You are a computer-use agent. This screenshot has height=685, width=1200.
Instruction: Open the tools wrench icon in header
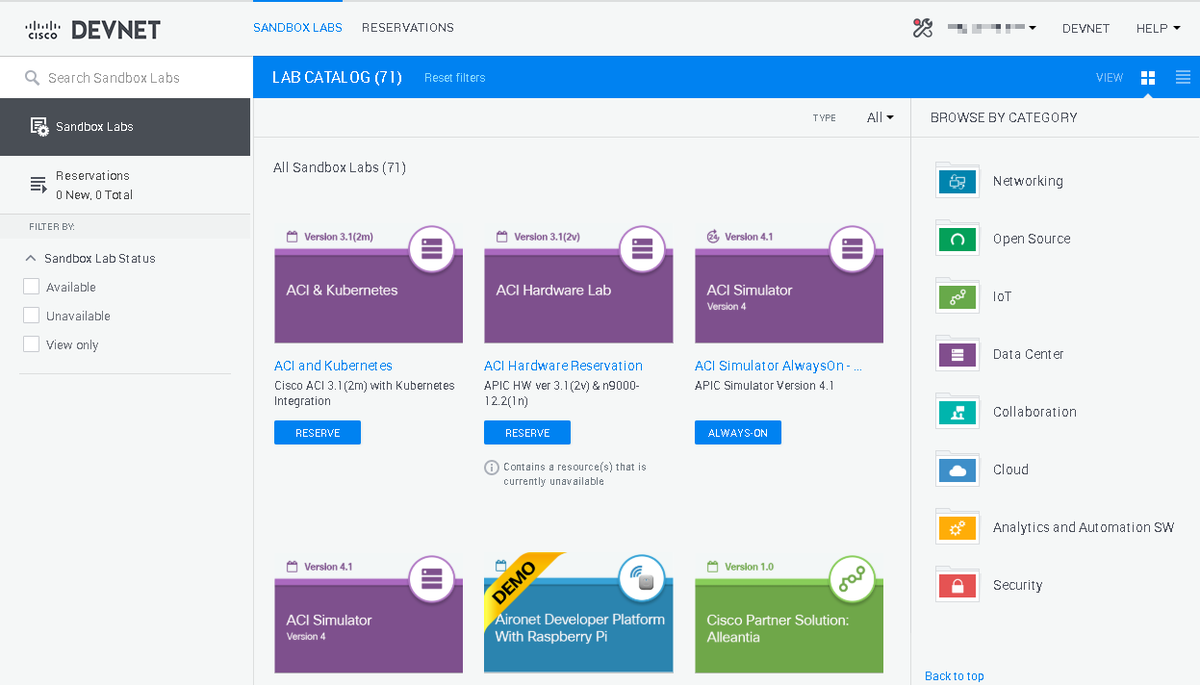click(x=922, y=28)
